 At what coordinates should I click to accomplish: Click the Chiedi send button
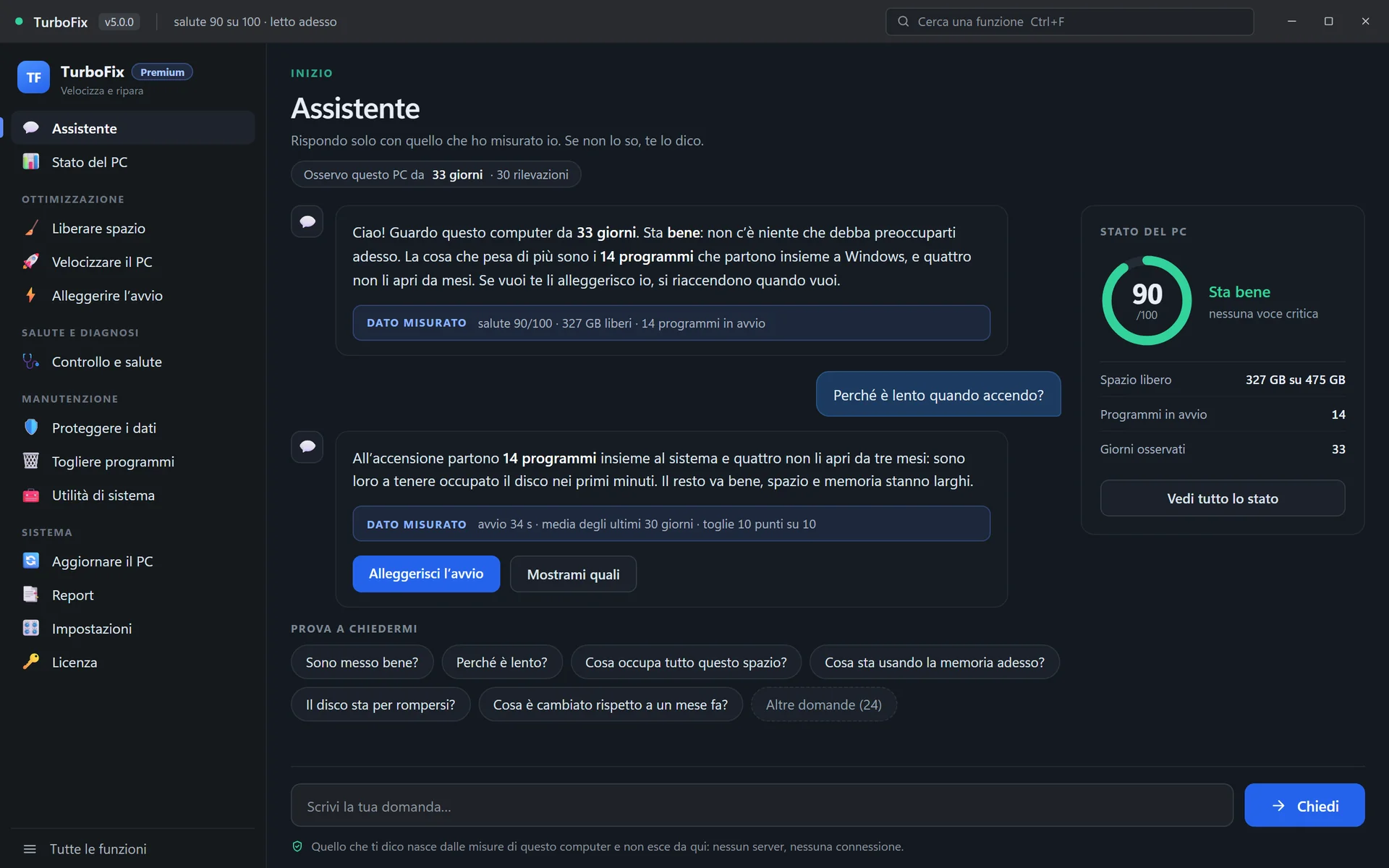pyautogui.click(x=1304, y=805)
